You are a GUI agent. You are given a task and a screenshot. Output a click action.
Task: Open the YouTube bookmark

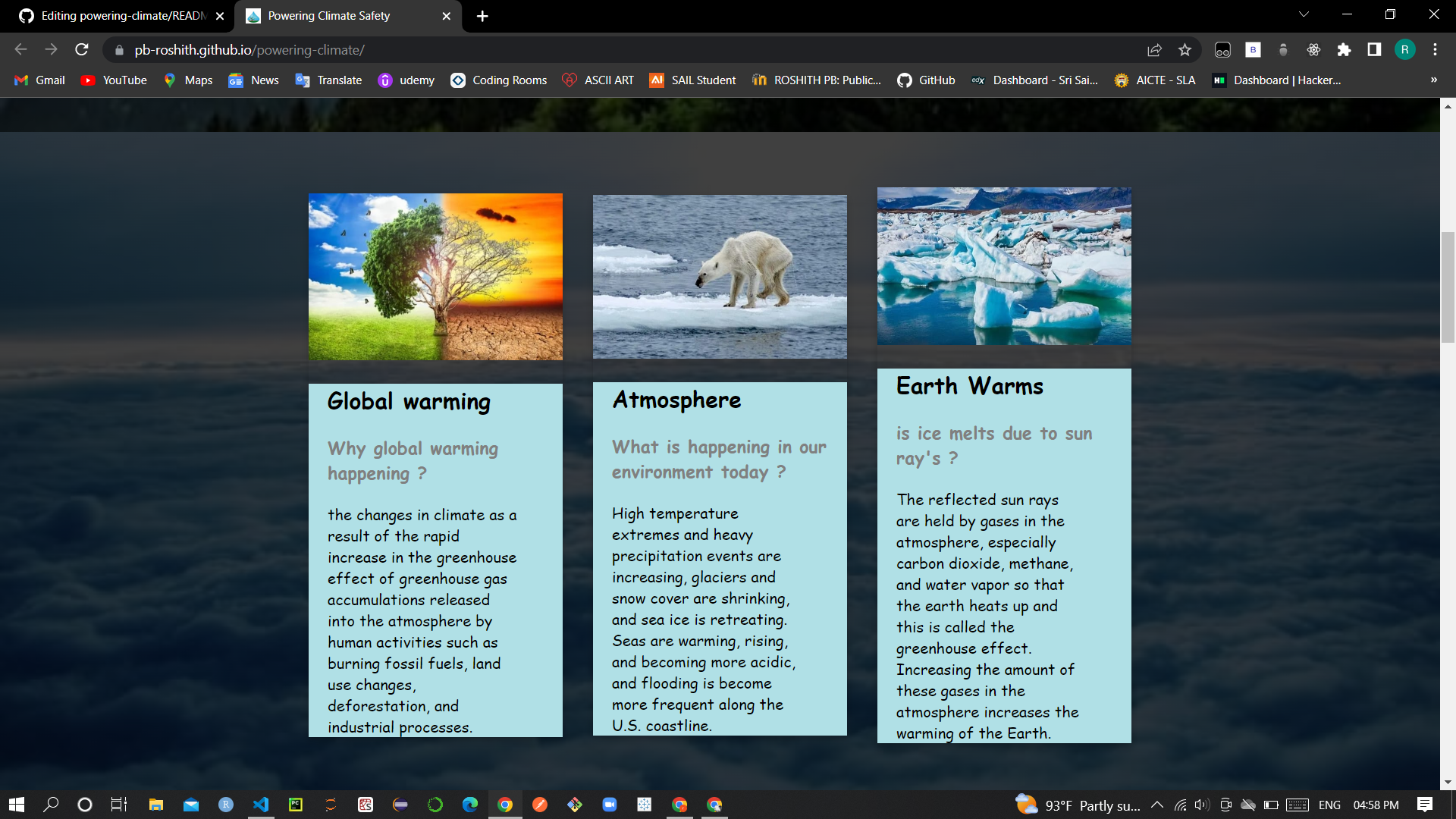[112, 80]
